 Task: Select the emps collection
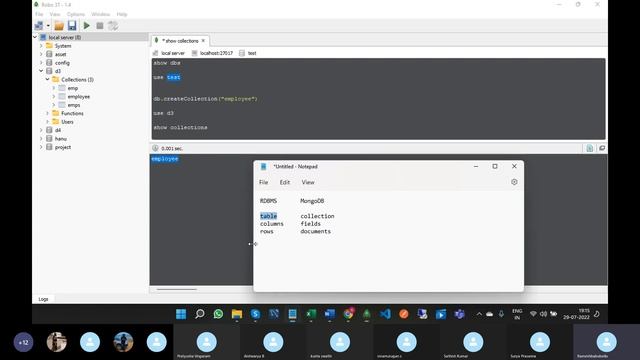pos(73,105)
